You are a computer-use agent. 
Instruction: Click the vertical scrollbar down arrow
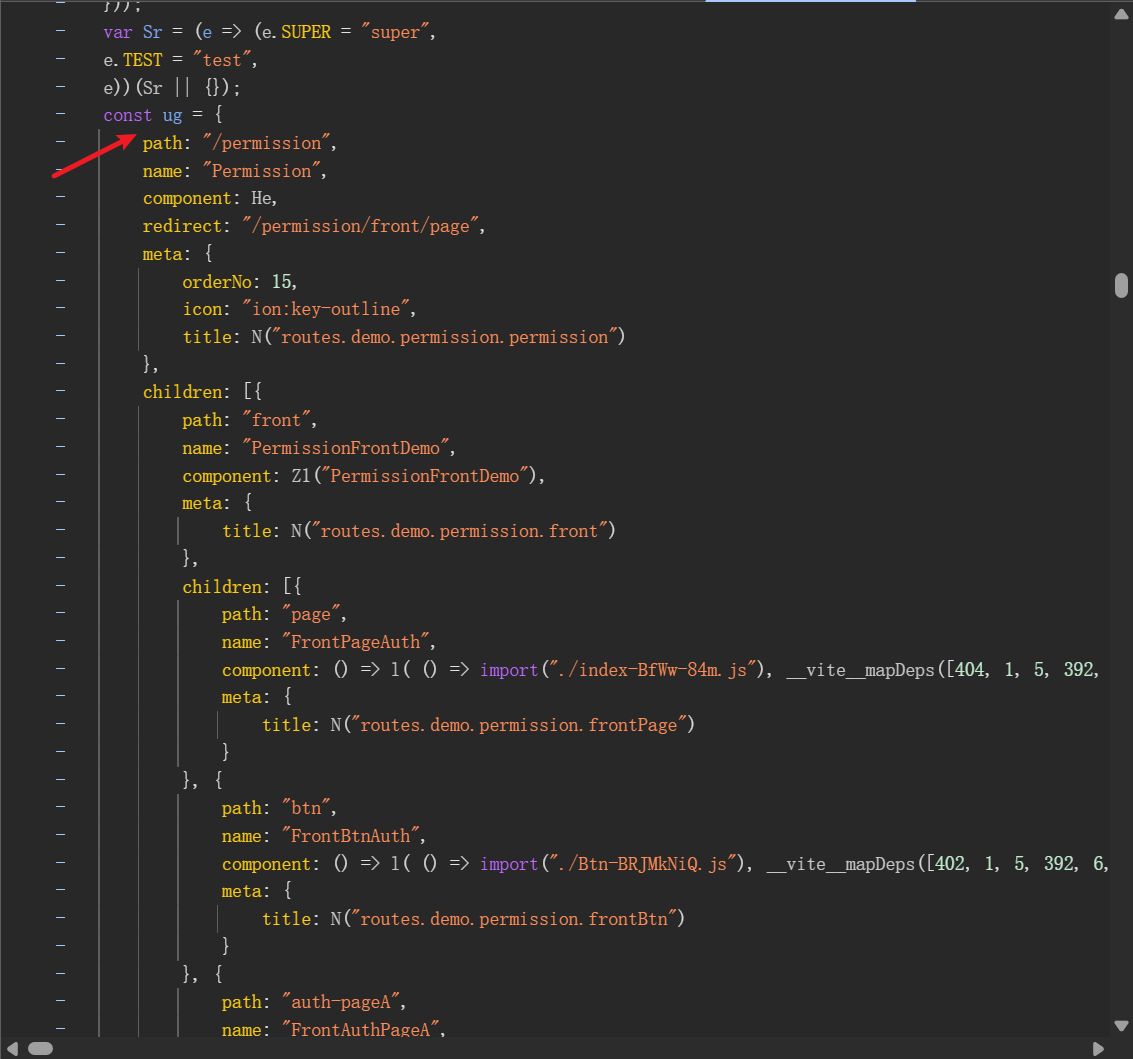[1121, 1023]
